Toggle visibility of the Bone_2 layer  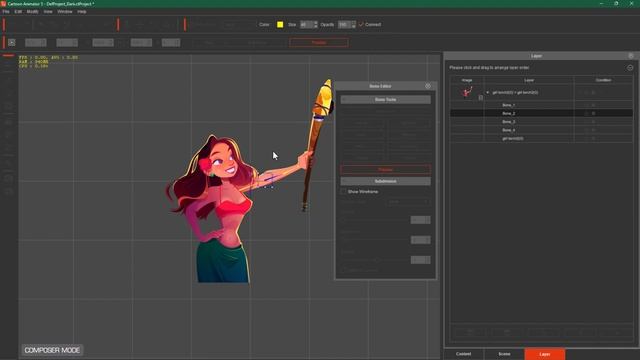coord(586,113)
